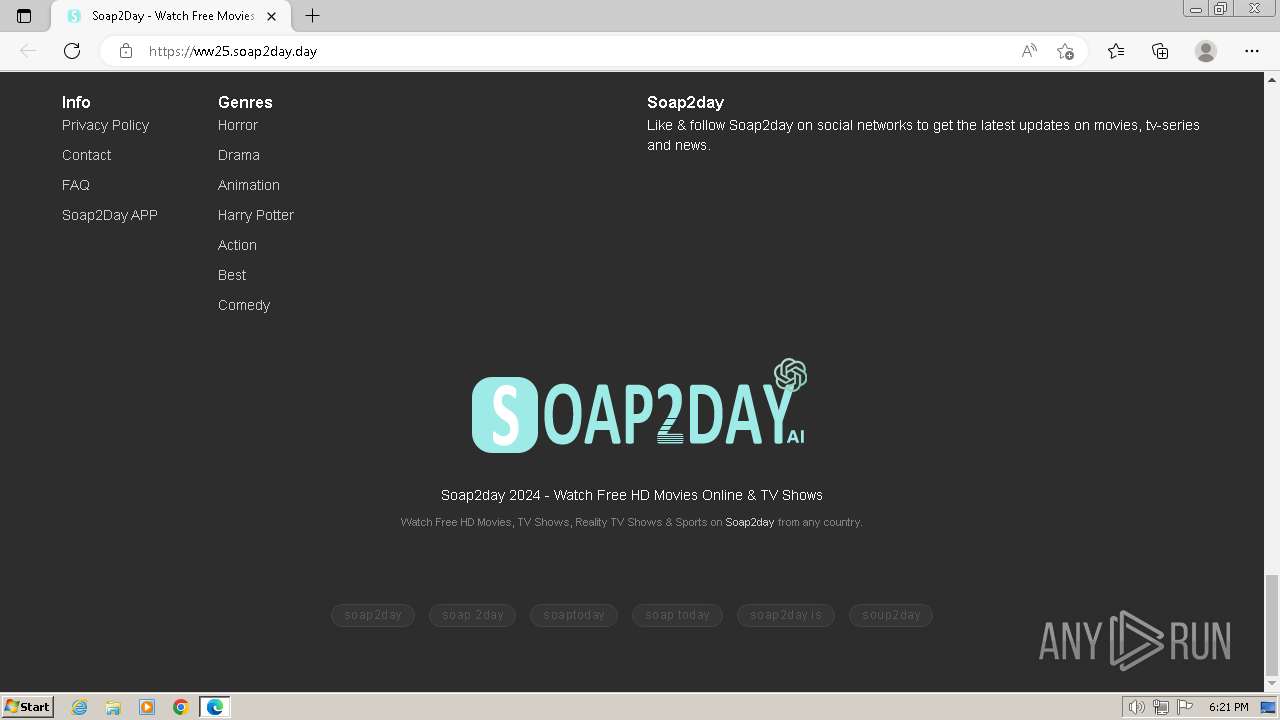The image size is (1280, 720).
Task: Close the Soap2Day browser tab
Action: tap(271, 16)
